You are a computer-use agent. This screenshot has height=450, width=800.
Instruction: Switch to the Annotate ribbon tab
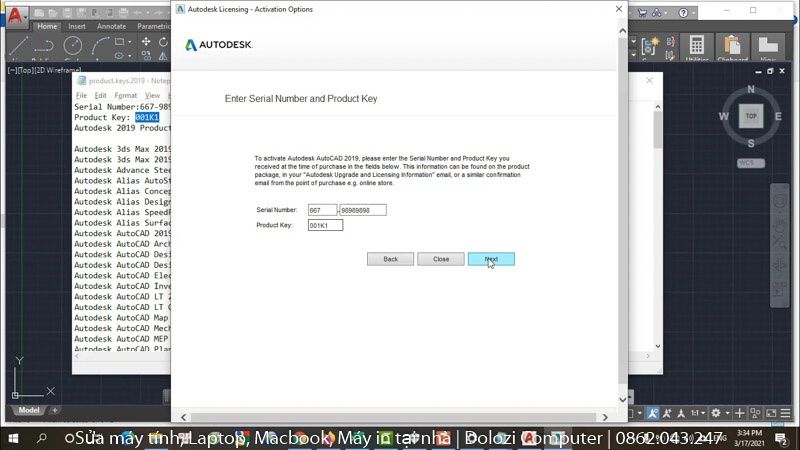[111, 26]
